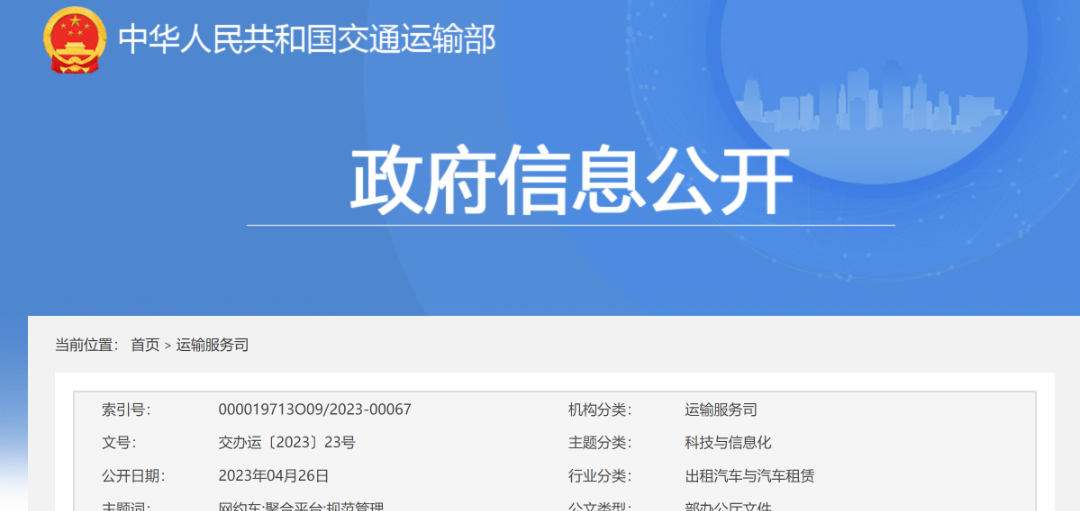This screenshot has height=511, width=1080.
Task: Click the national emblem logo
Action: pyautogui.click(x=73, y=39)
